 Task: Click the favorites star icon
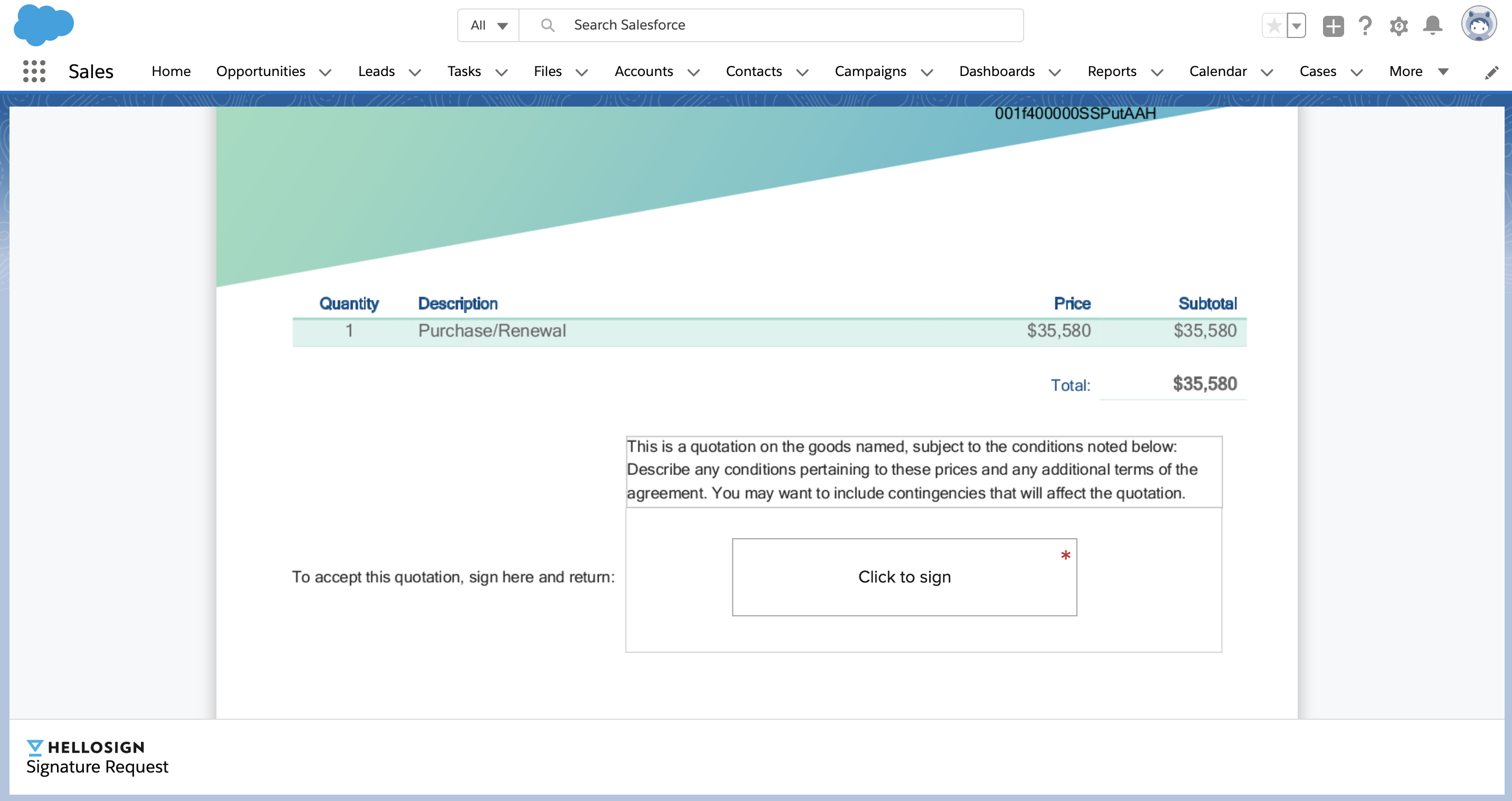(1274, 25)
